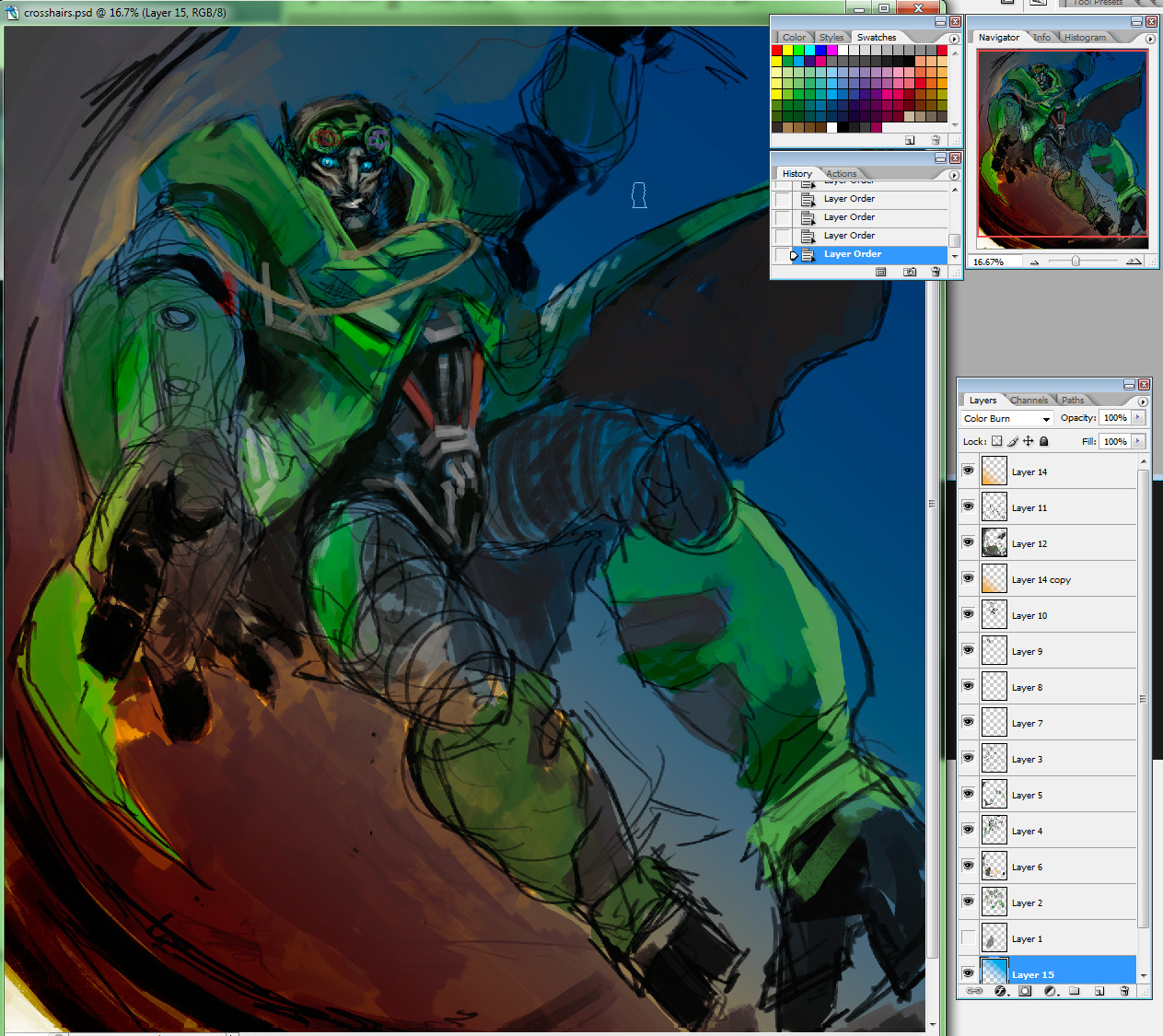Click the Navigator zoom percentage field
The image size is (1163, 1036).
[994, 262]
